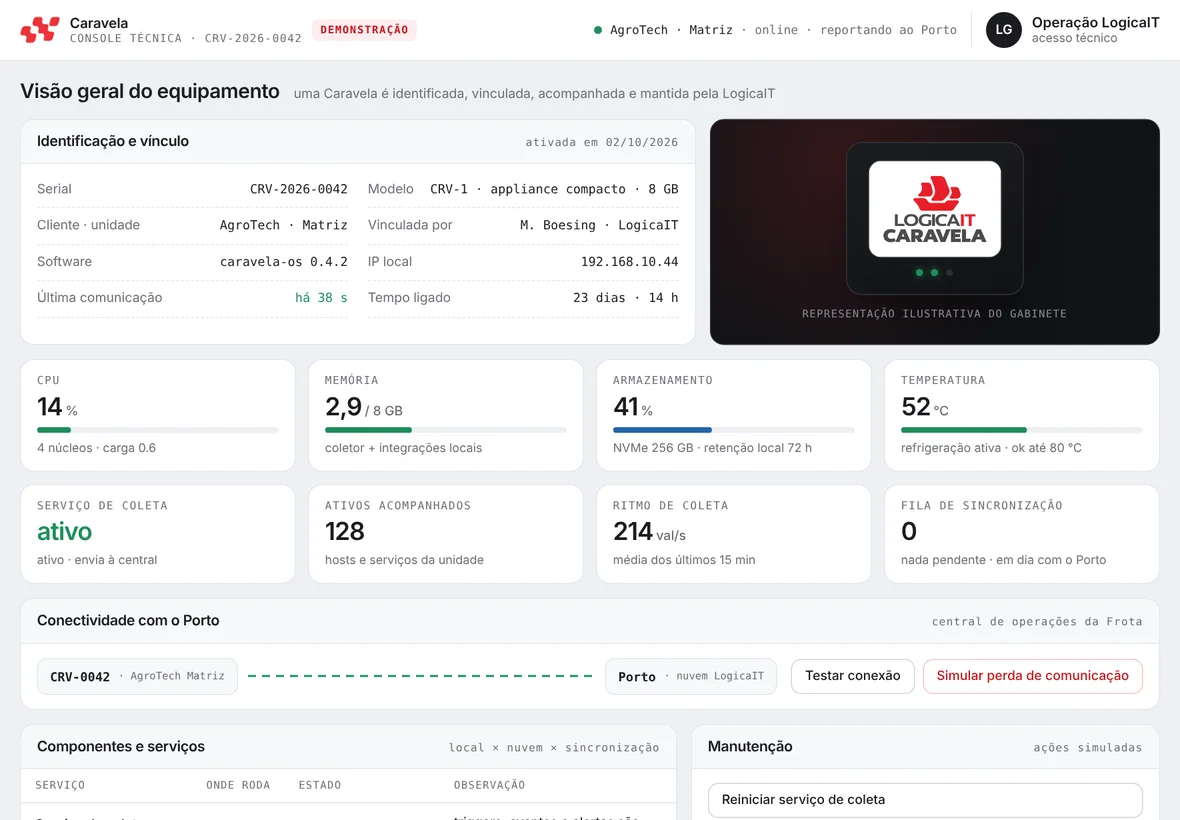1180x820 pixels.
Task: Click the OBSERVAÇÃO column header
Action: click(x=489, y=785)
